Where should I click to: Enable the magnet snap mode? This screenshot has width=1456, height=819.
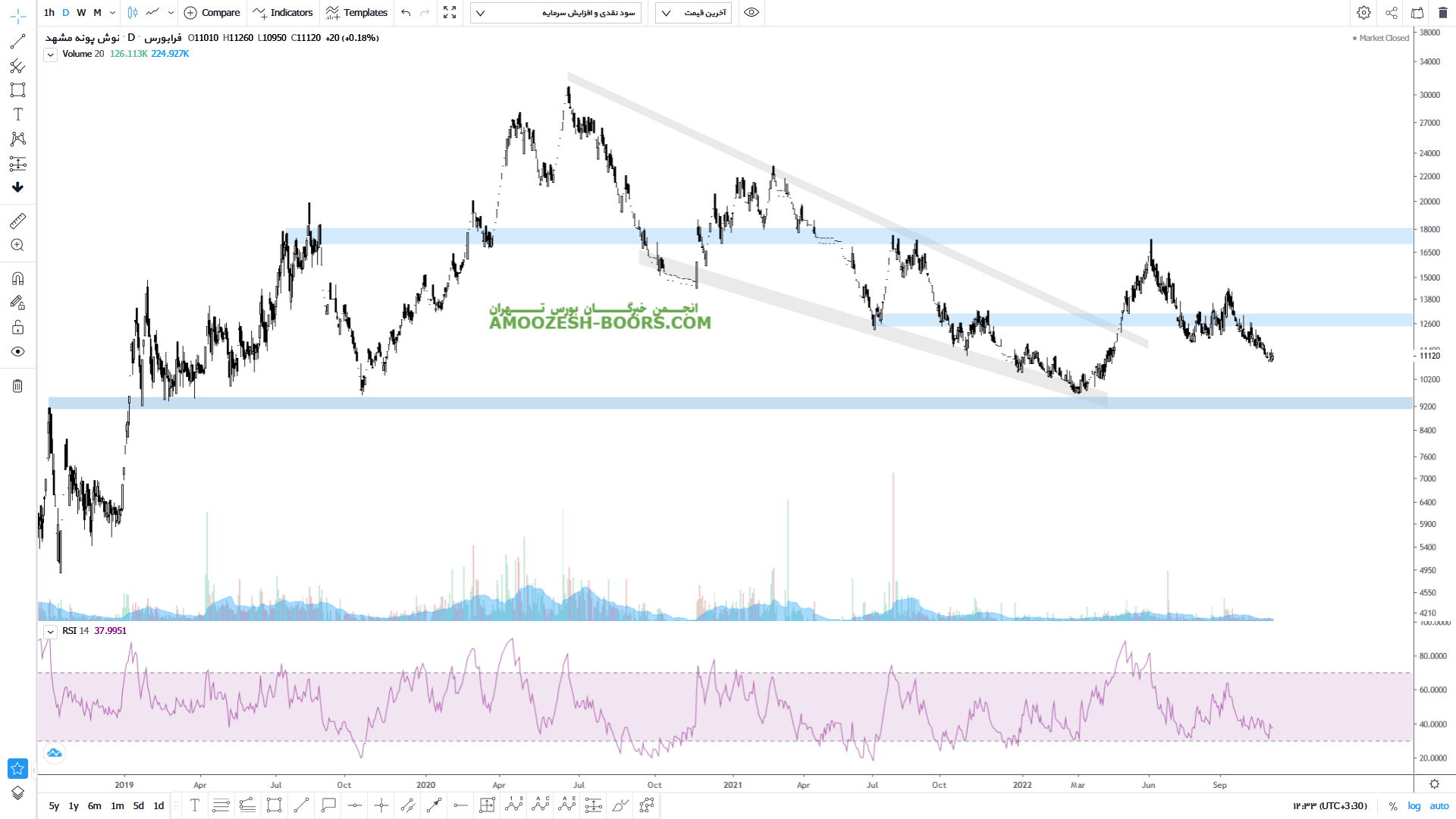17,278
